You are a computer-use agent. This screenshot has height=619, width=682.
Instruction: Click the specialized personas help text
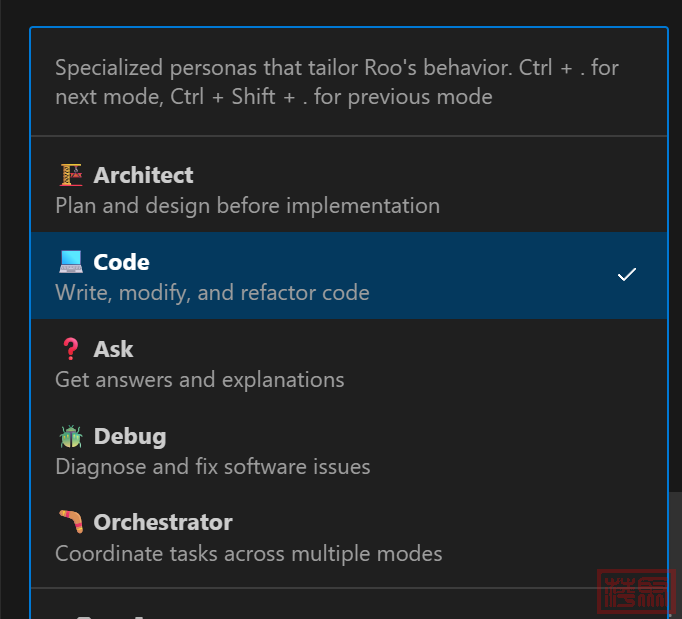pyautogui.click(x=336, y=82)
